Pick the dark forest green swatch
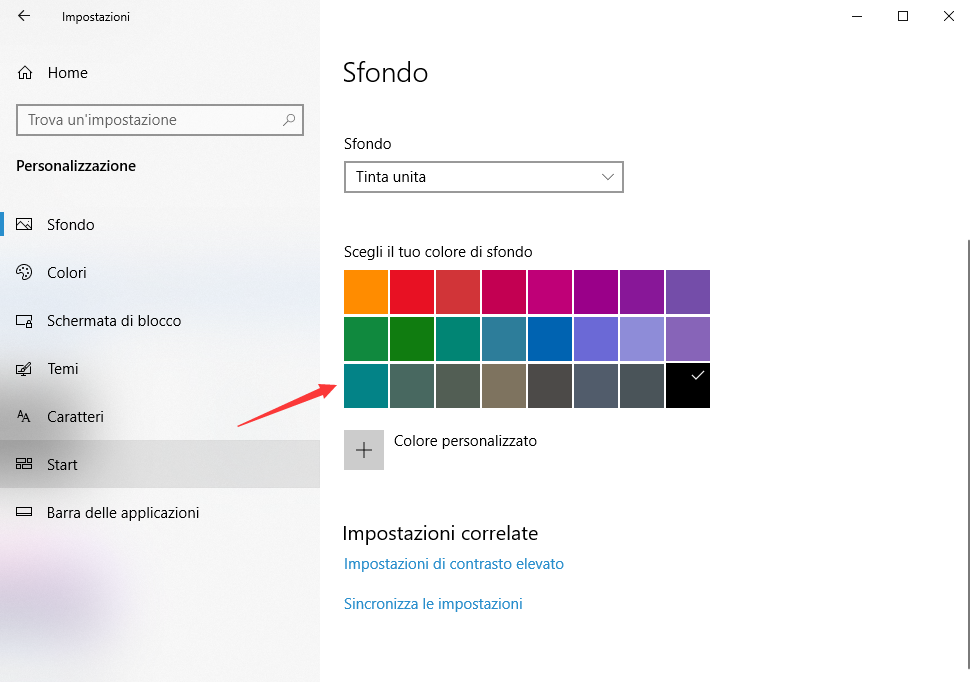Image resolution: width=971 pixels, height=682 pixels. 412,339
